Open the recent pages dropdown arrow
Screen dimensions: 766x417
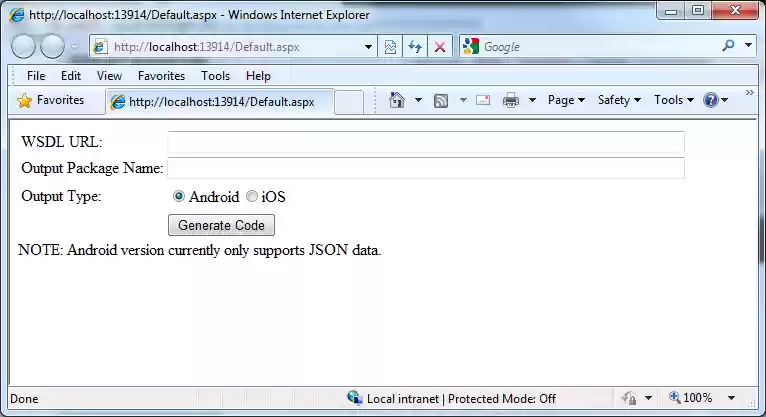click(x=74, y=47)
